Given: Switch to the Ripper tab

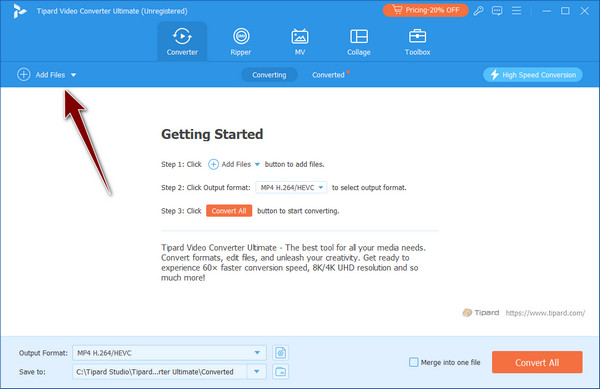Looking at the screenshot, I should pos(241,42).
